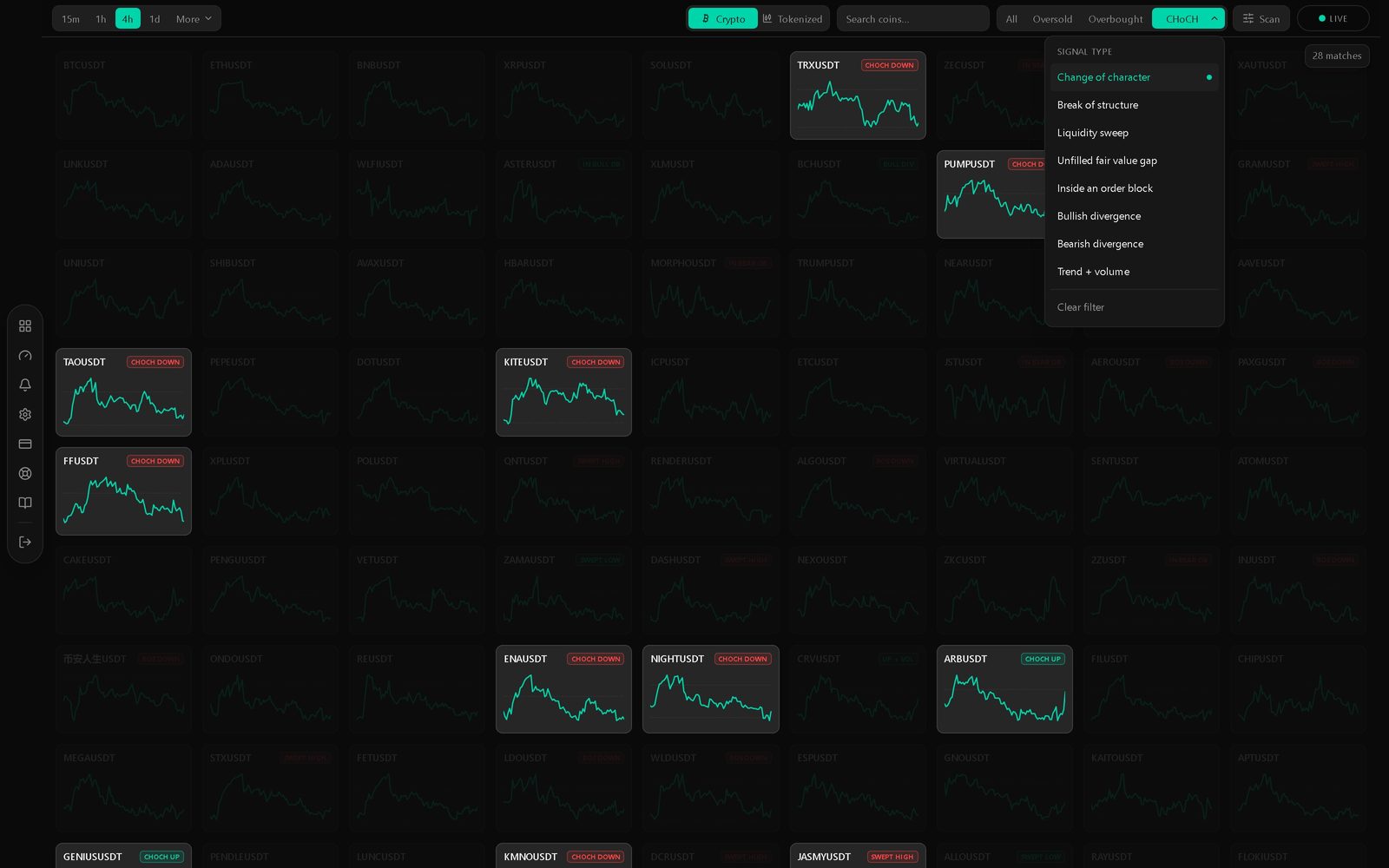The width and height of the screenshot is (1389, 868).
Task: Click the Search coins input field
Action: click(x=912, y=18)
